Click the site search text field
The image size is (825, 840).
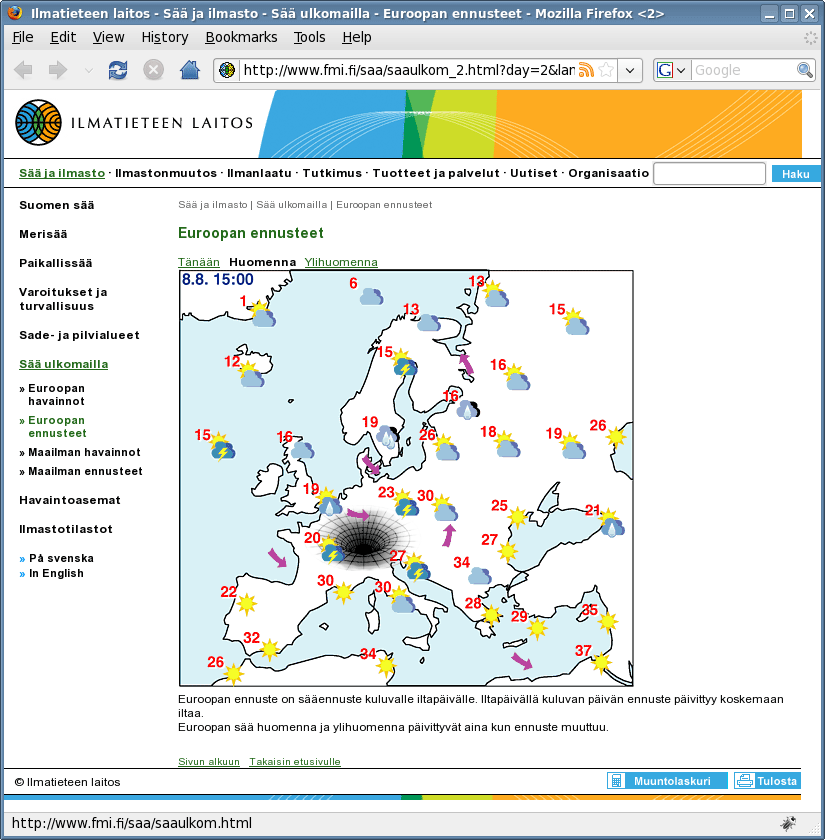tap(709, 174)
